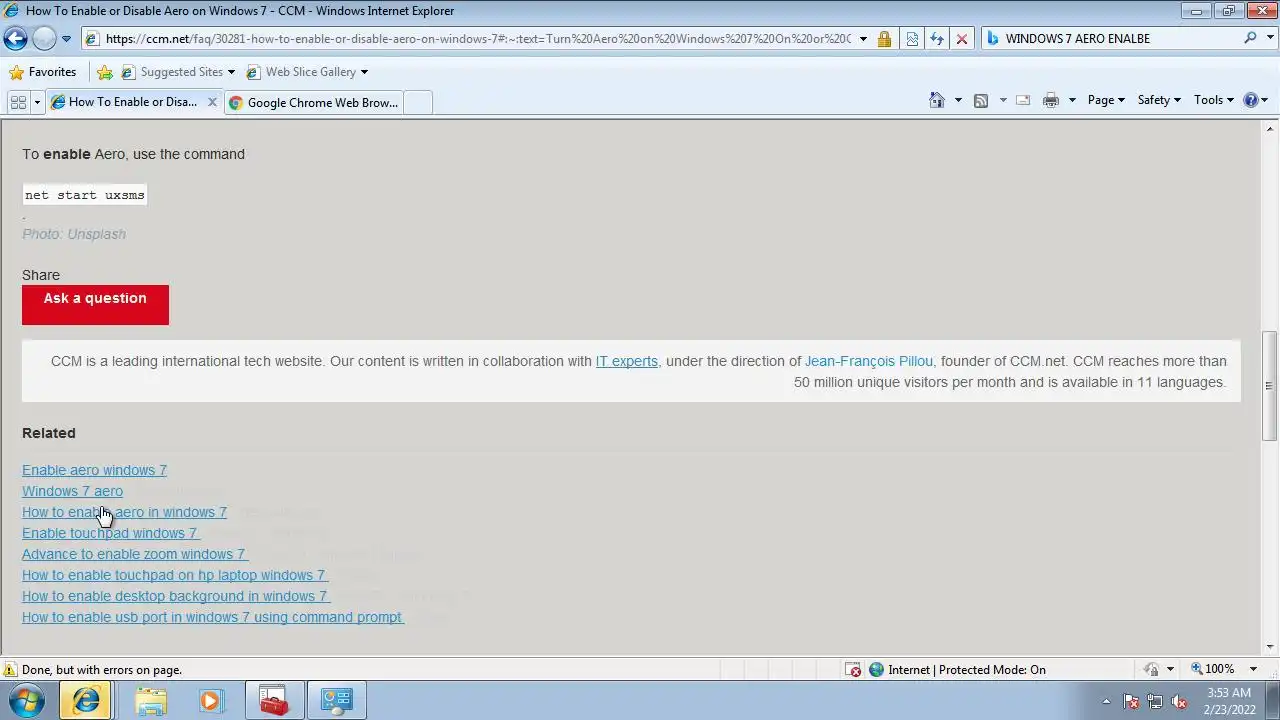
Task: Open How to enable touchpad on hp laptop
Action: click(174, 575)
